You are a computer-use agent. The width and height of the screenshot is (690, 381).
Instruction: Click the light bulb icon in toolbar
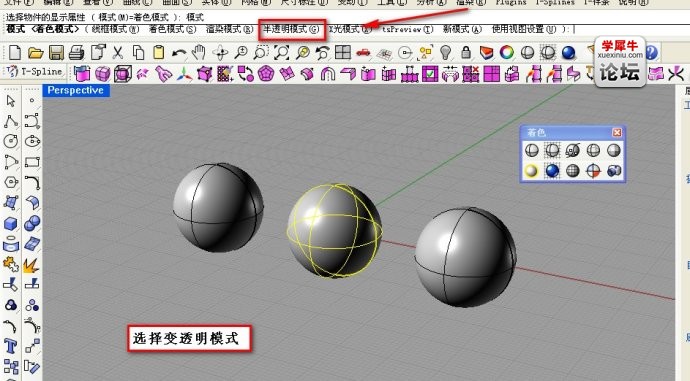click(x=446, y=53)
